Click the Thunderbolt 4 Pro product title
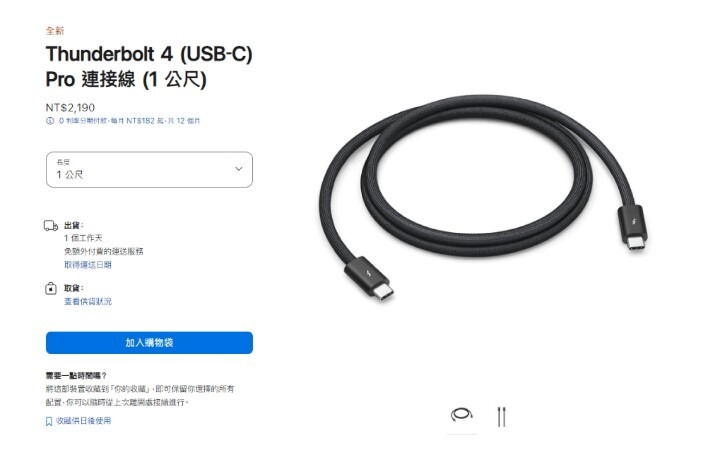 tap(149, 67)
